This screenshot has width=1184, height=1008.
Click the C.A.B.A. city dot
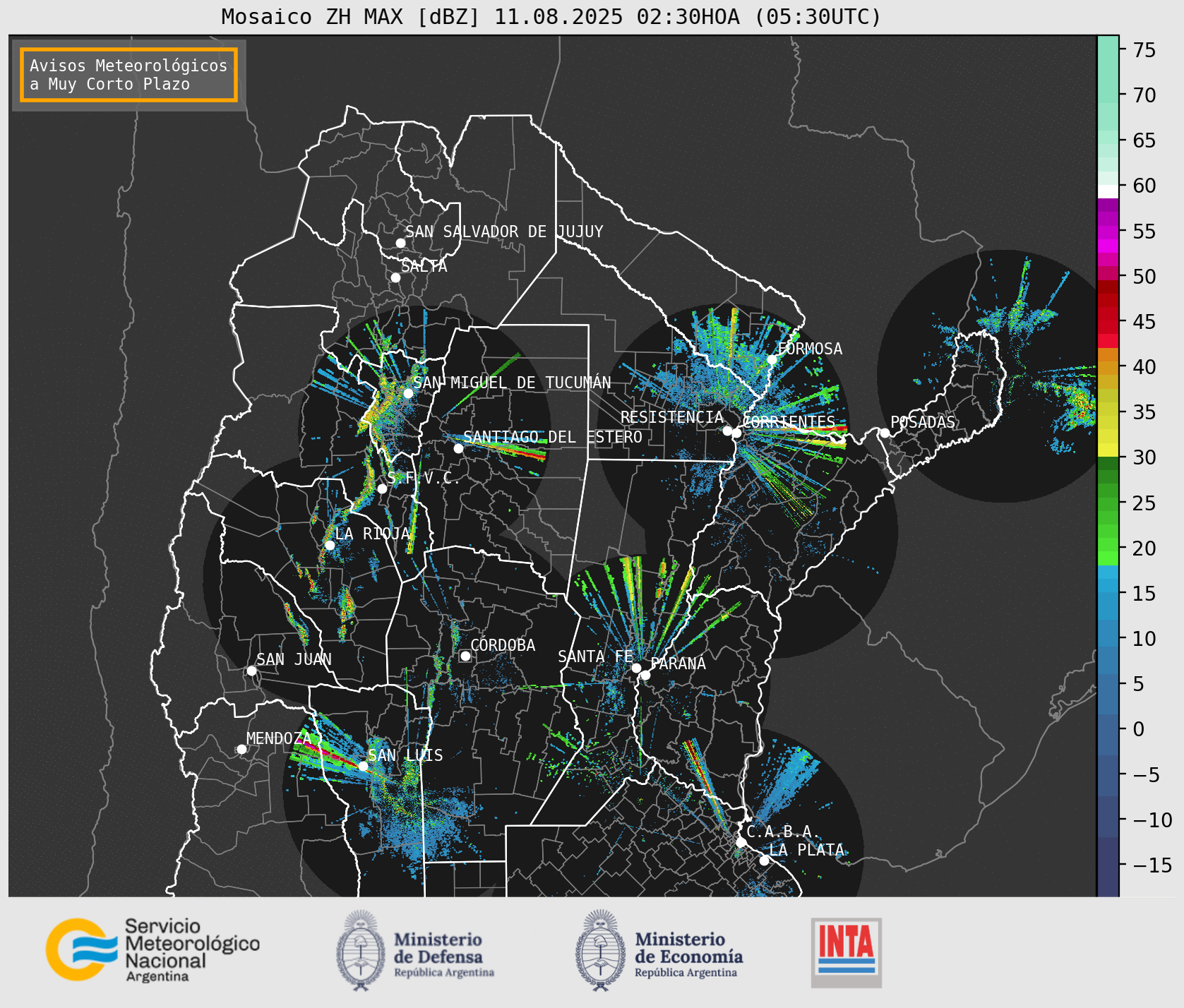741,842
